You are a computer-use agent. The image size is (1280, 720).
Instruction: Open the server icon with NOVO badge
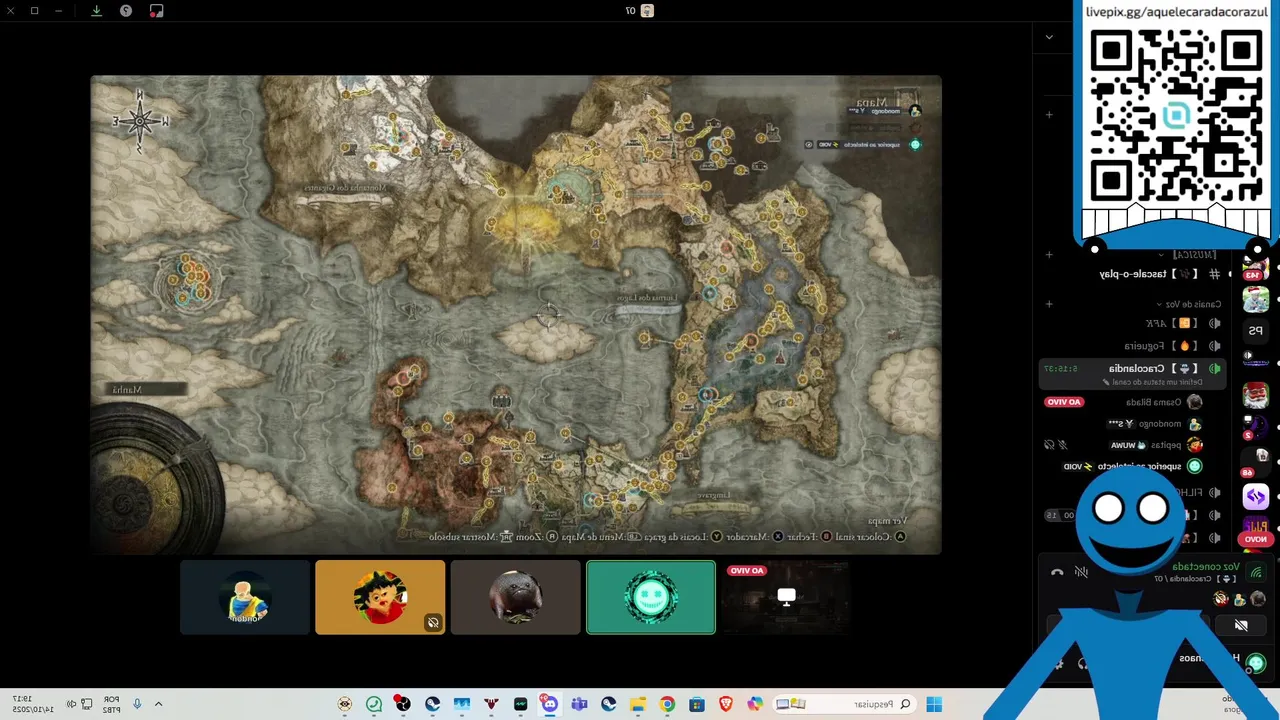[x=1256, y=529]
